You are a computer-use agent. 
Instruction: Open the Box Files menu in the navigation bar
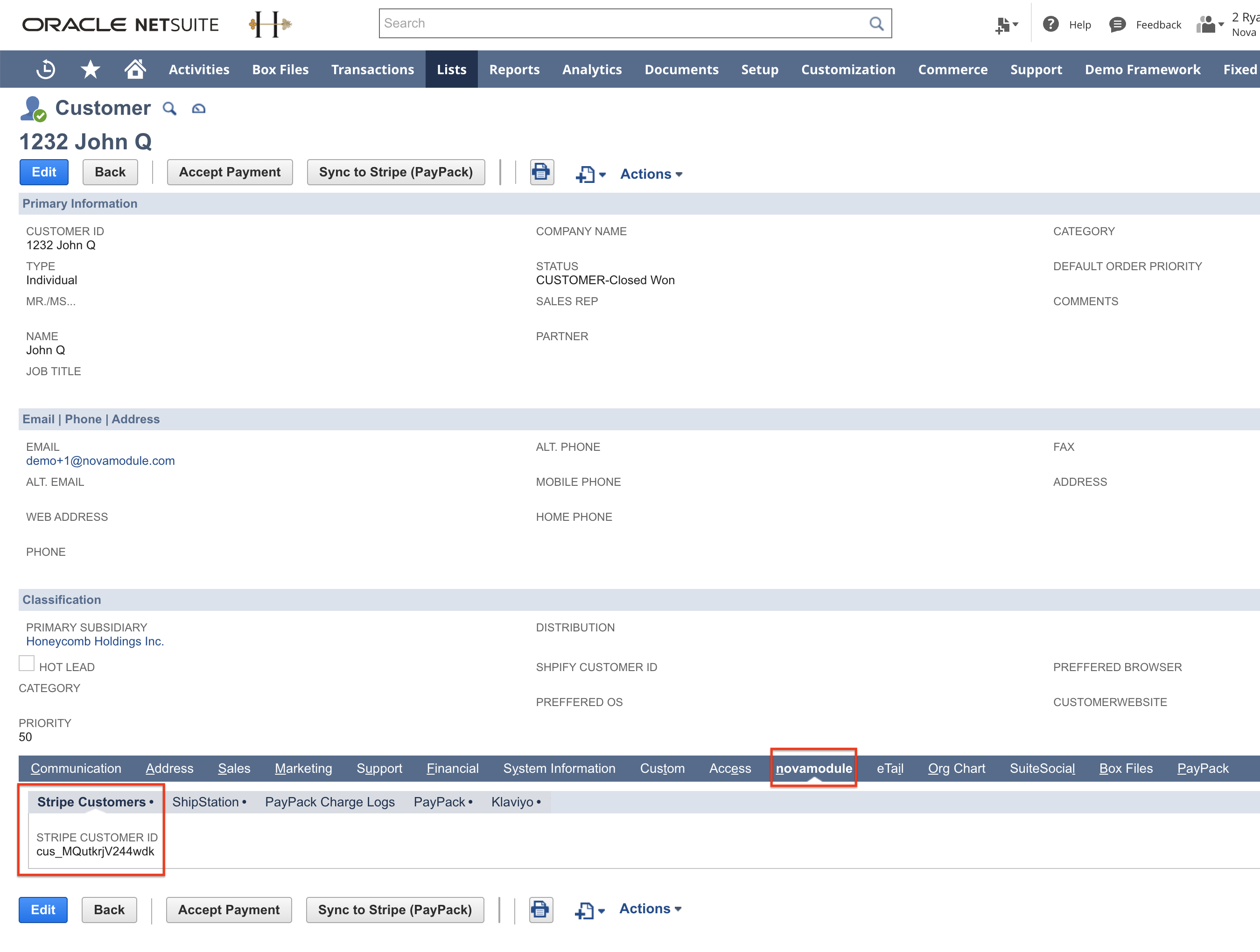pyautogui.click(x=280, y=70)
